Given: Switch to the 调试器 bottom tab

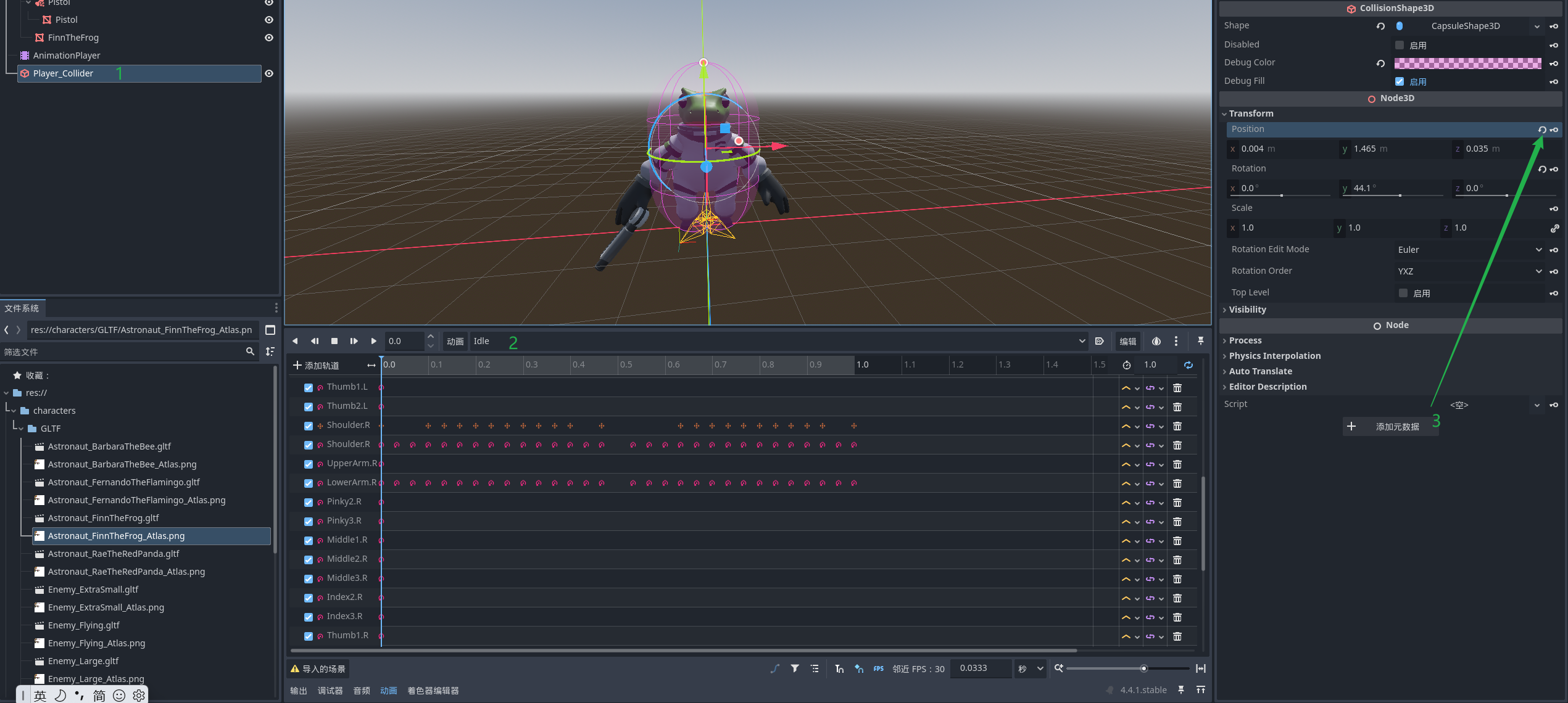Looking at the screenshot, I should point(330,691).
